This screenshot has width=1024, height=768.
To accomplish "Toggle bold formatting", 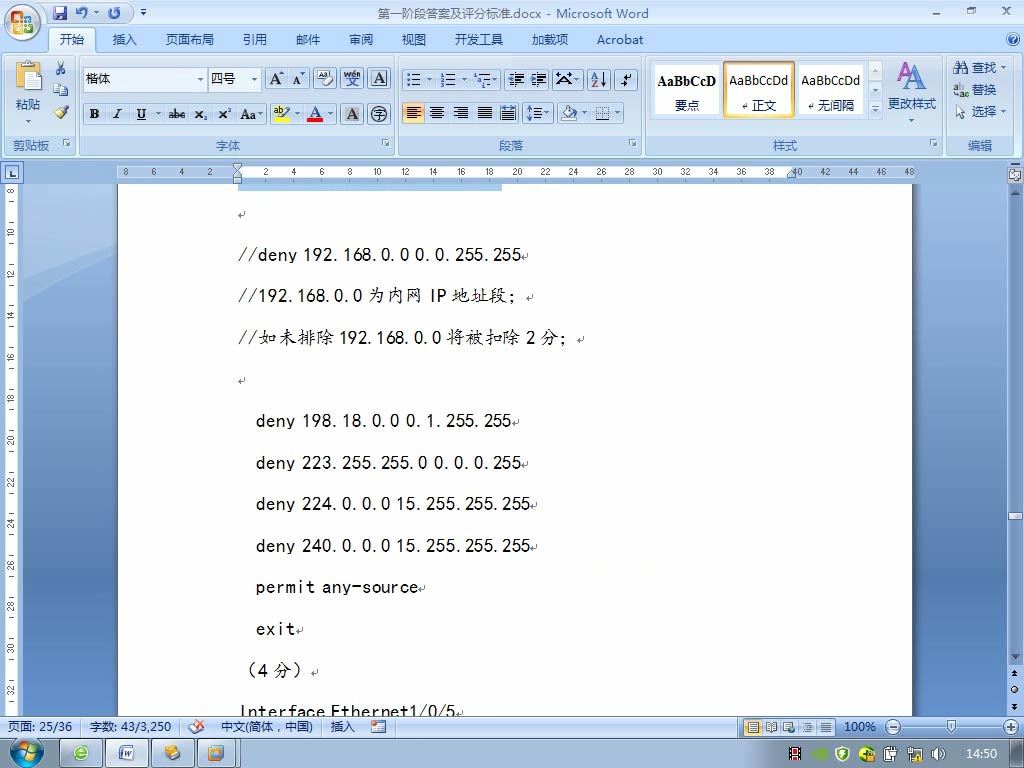I will pyautogui.click(x=94, y=114).
